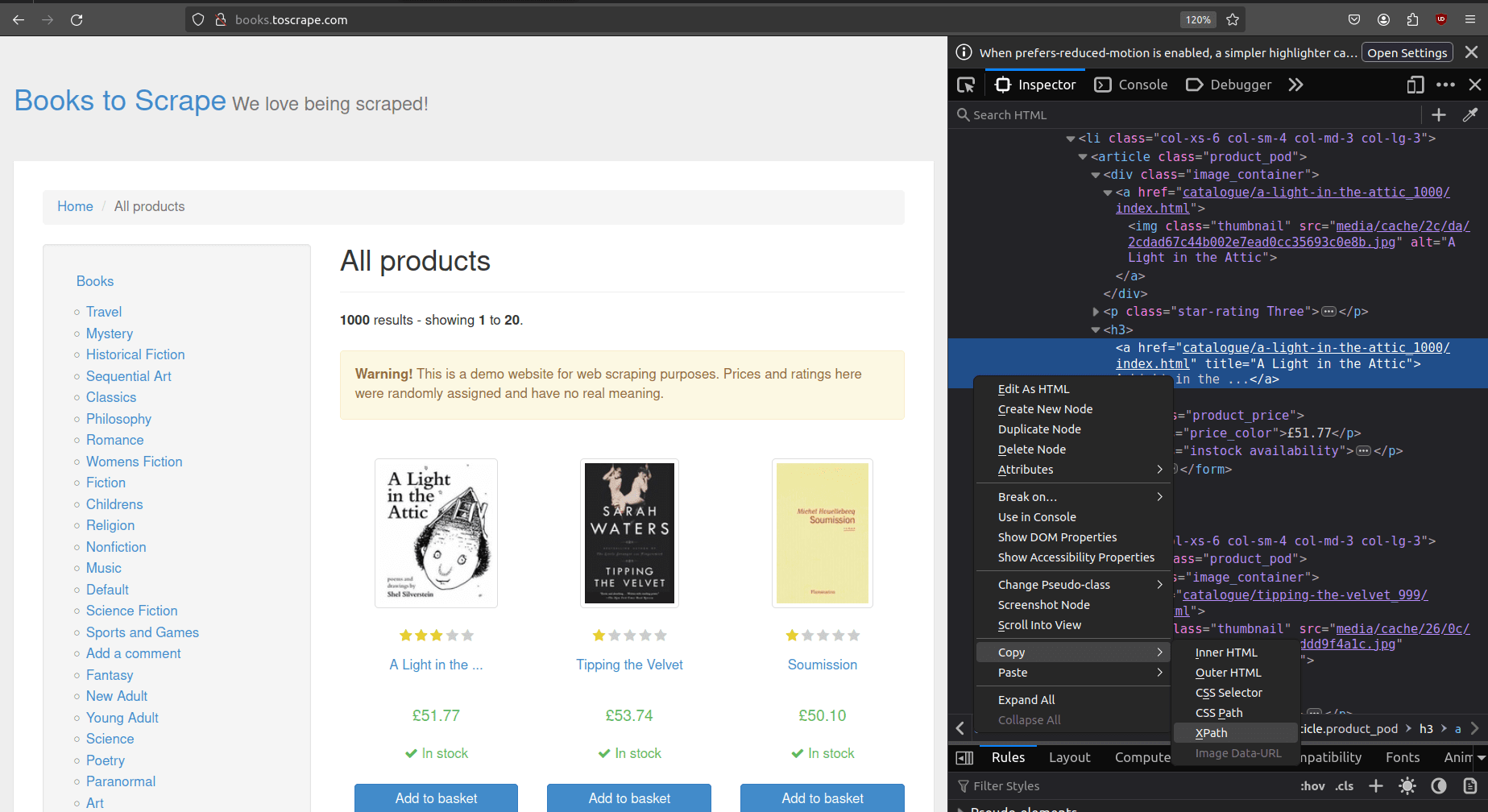The image size is (1488, 812).
Task: Click the Pocket save icon in toolbar
Action: click(x=1354, y=19)
